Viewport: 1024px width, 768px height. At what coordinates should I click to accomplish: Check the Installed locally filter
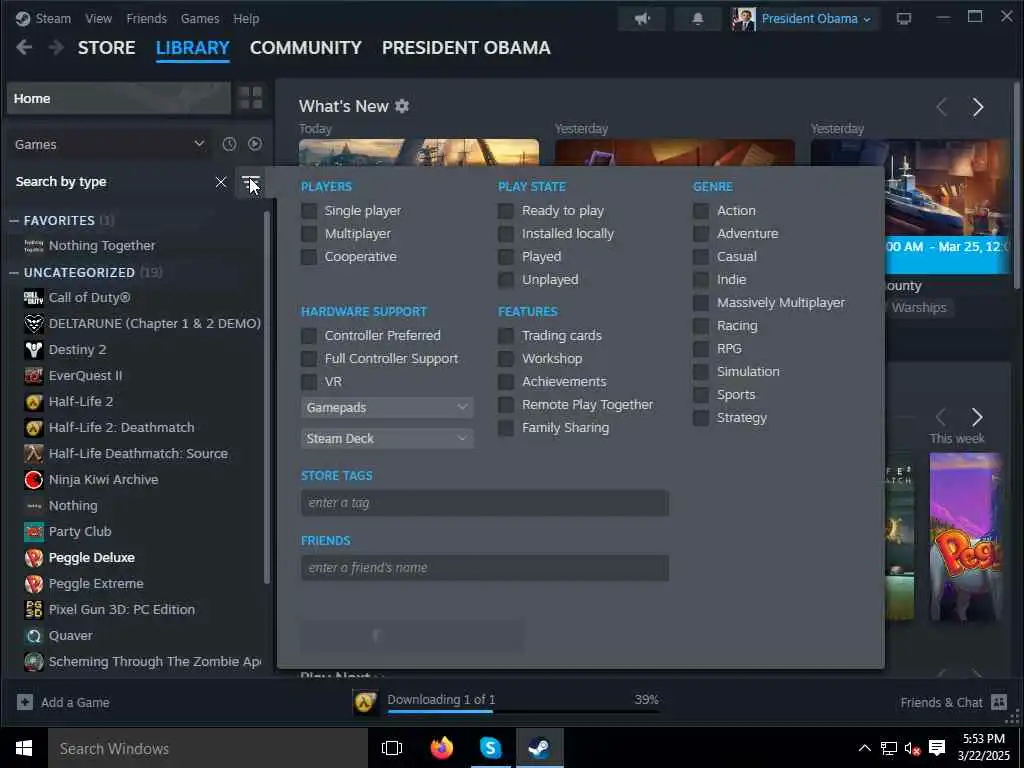pos(505,234)
